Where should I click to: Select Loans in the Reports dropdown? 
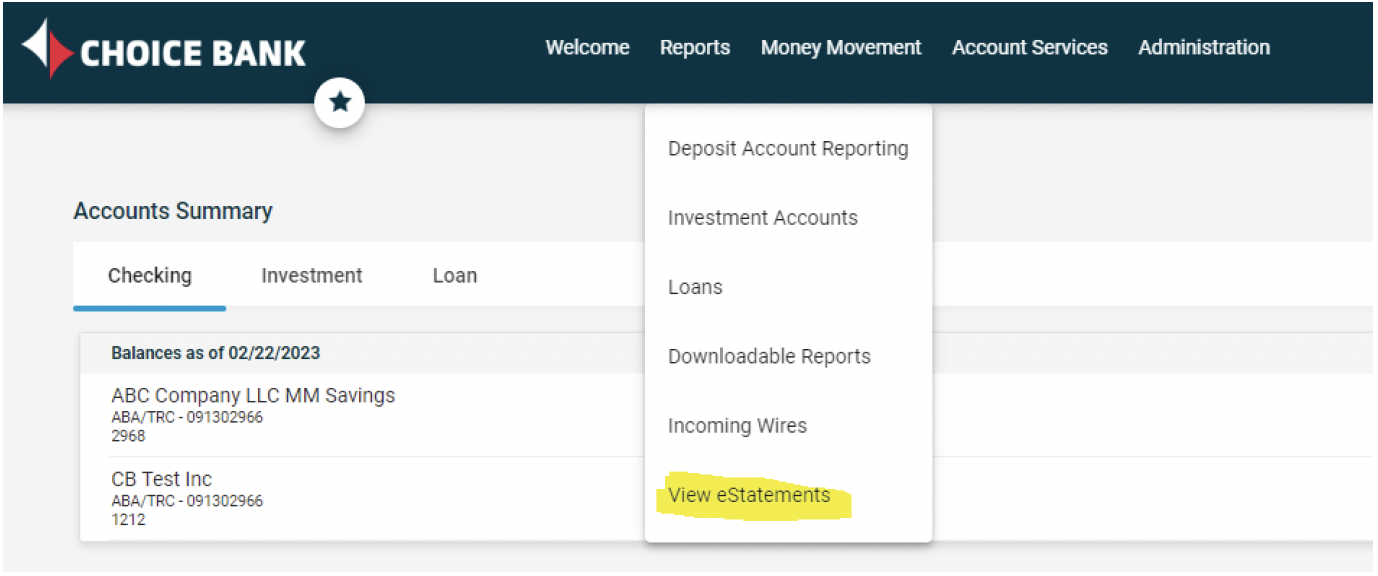coord(695,287)
